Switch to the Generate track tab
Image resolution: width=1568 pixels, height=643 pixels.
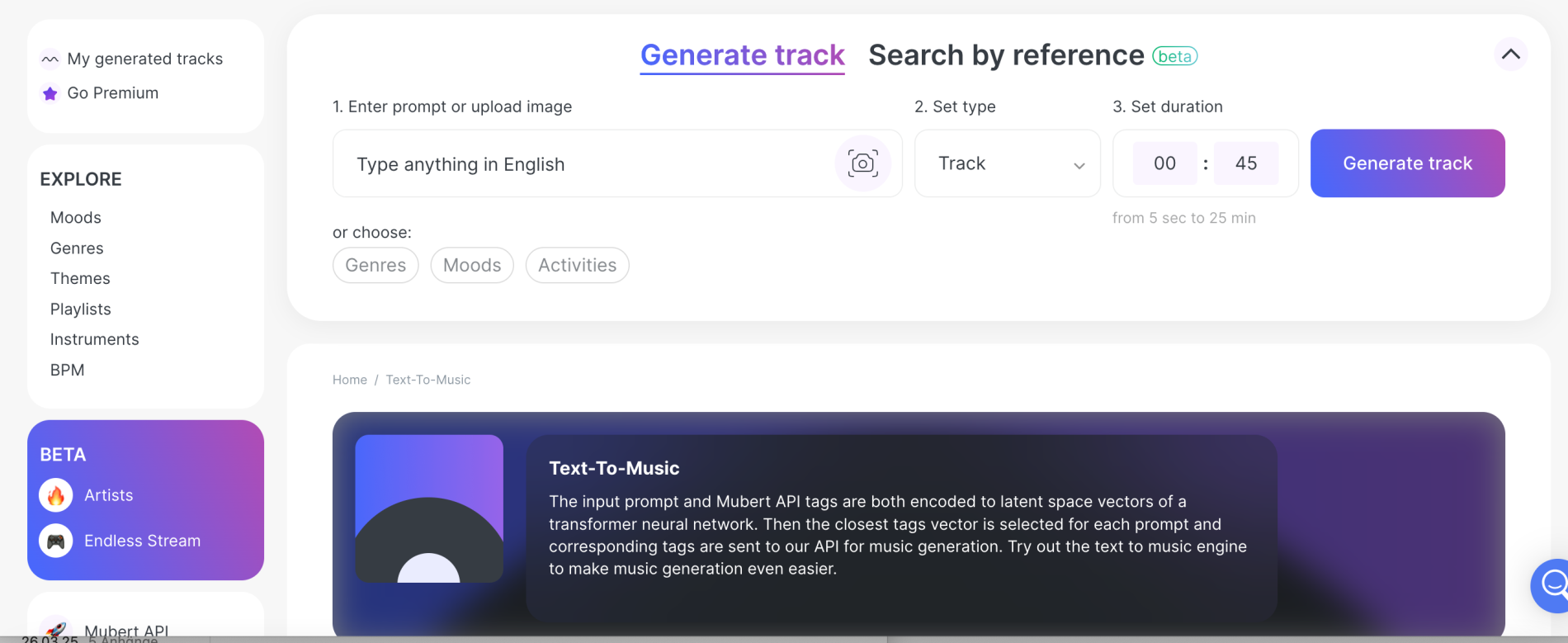pos(742,55)
